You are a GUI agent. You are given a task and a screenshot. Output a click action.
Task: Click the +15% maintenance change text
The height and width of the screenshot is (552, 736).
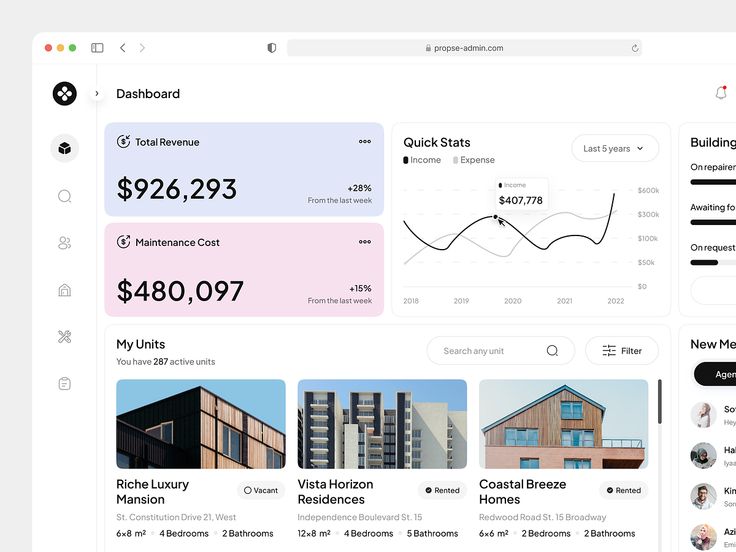coord(360,288)
